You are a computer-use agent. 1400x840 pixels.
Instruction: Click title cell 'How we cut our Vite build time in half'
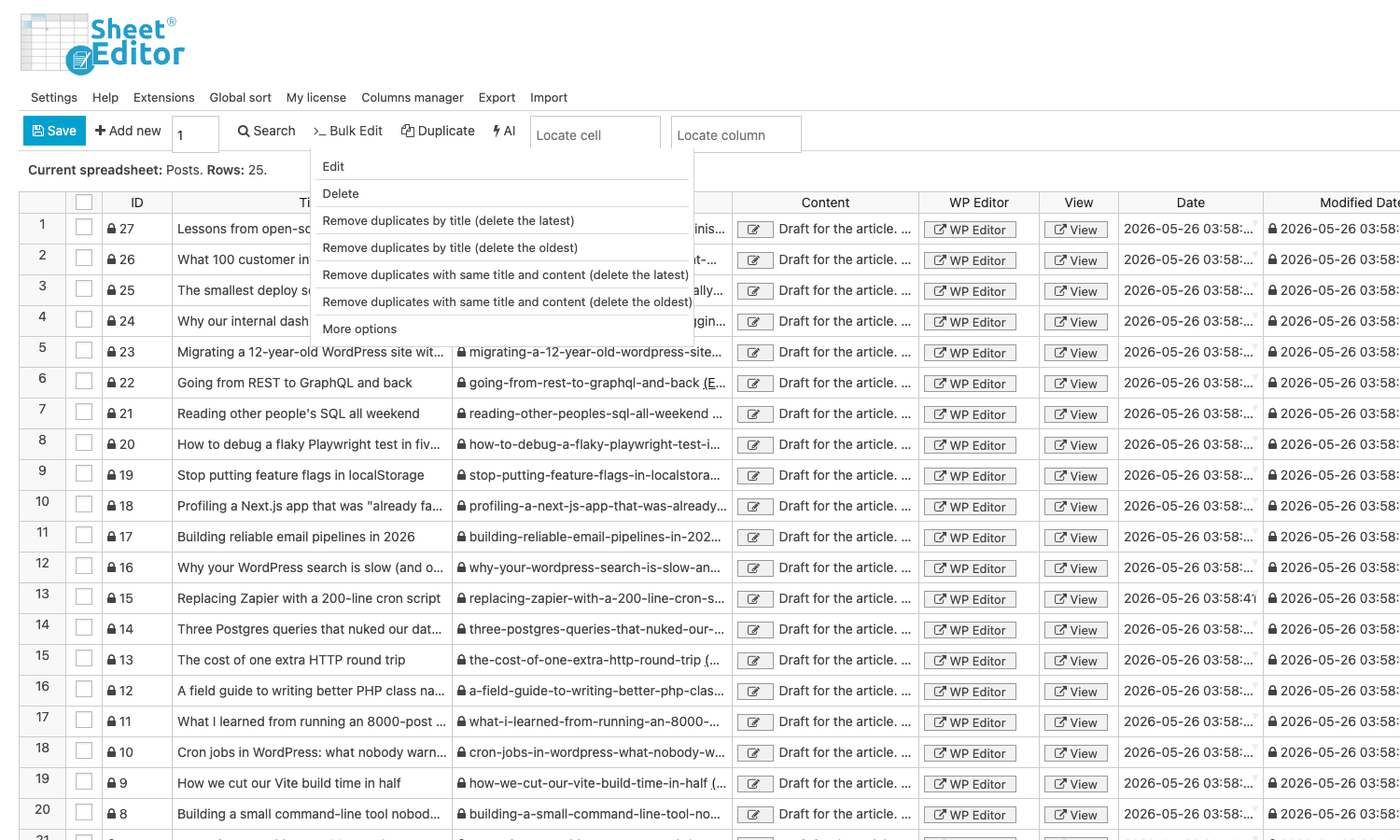pyautogui.click(x=312, y=783)
